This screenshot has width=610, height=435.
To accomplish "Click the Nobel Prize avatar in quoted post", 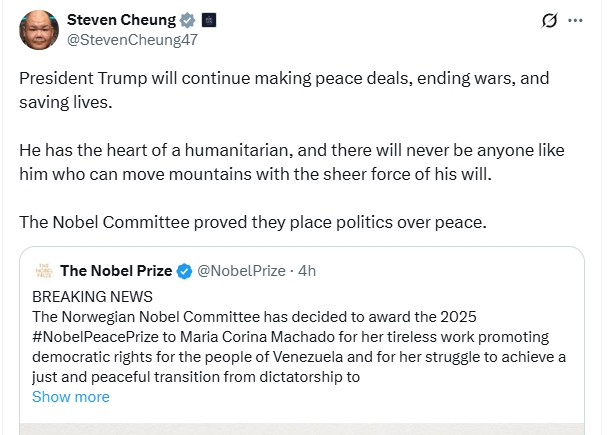I will 43,271.
